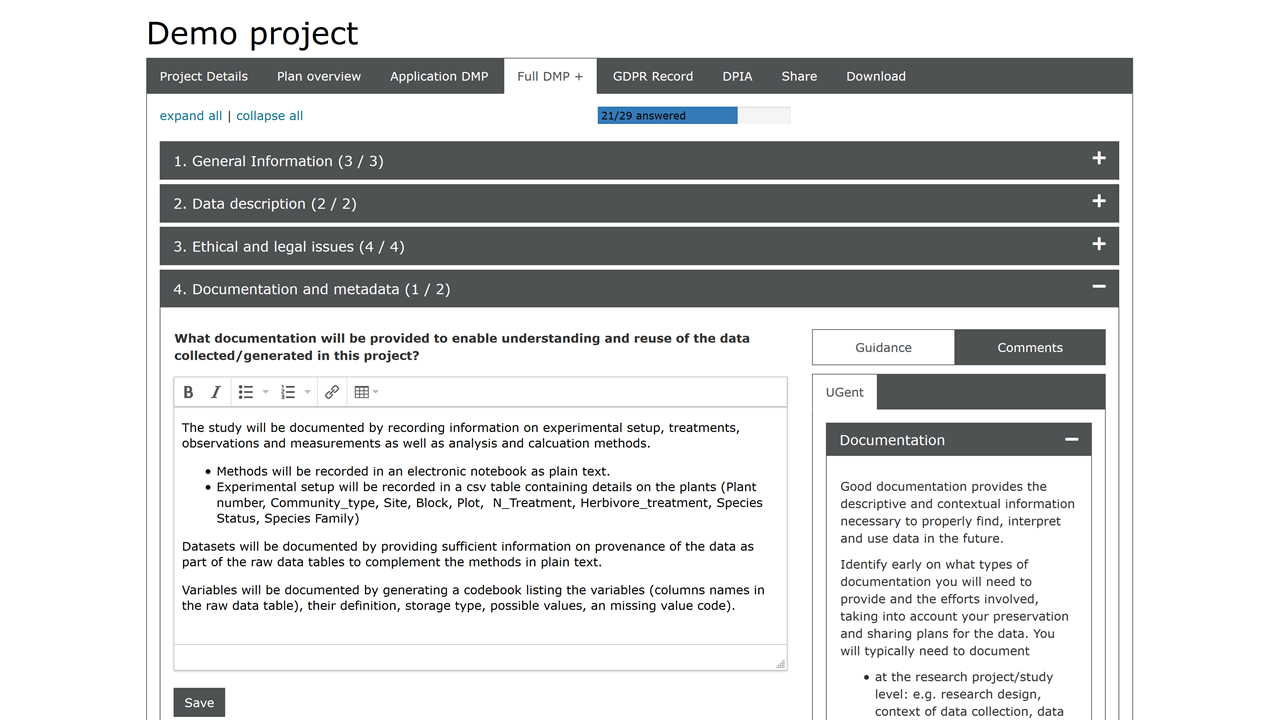Click the 21/29 answered progress bar
This screenshot has height=720, width=1280.
click(x=693, y=116)
